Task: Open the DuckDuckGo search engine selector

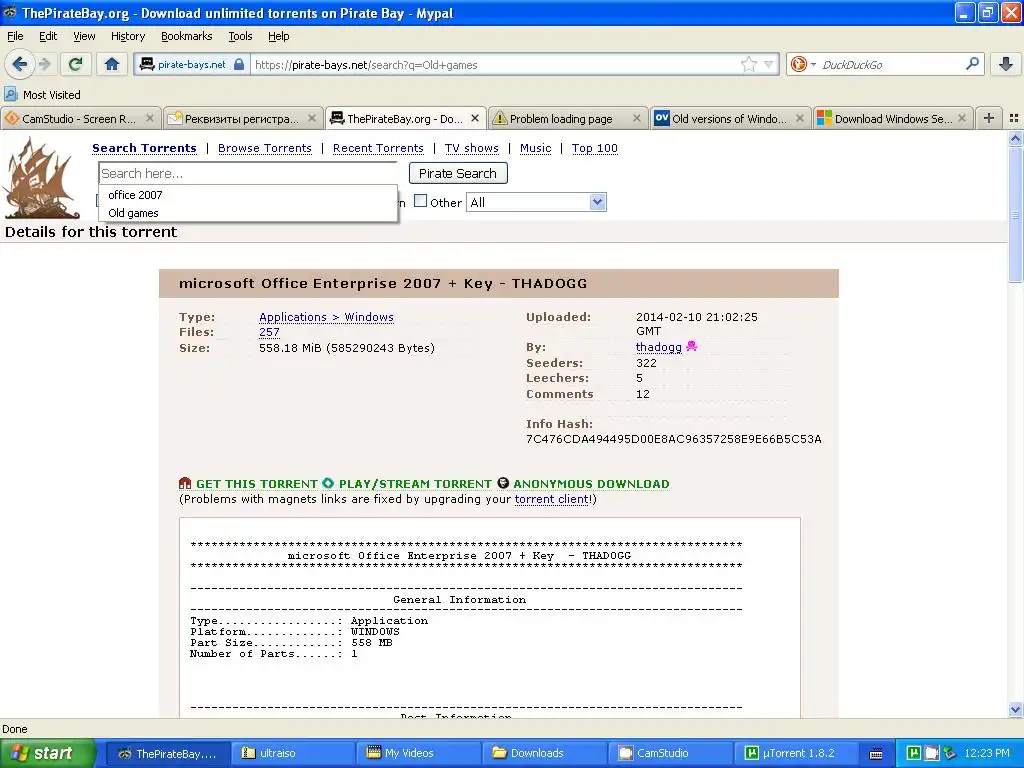Action: coord(802,64)
